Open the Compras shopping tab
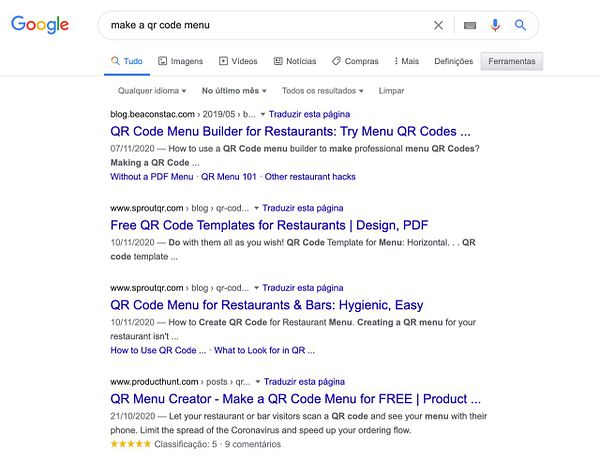Image resolution: width=600 pixels, height=465 pixels. [x=355, y=61]
